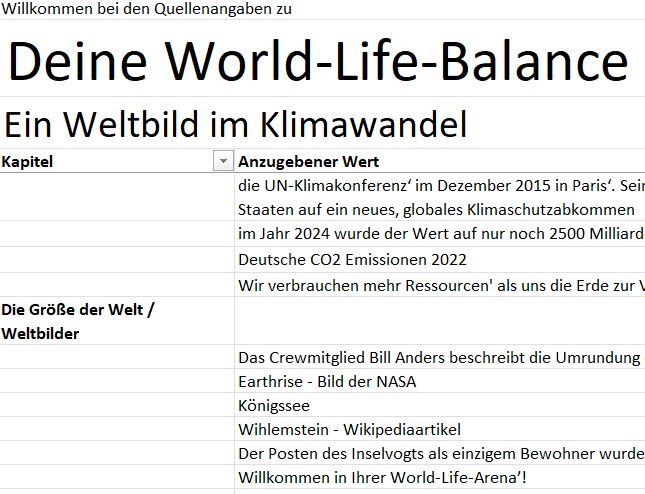The width and height of the screenshot is (645, 494).
Task: Select the empty Kapitel cell beside Königssee
Action: [x=117, y=406]
